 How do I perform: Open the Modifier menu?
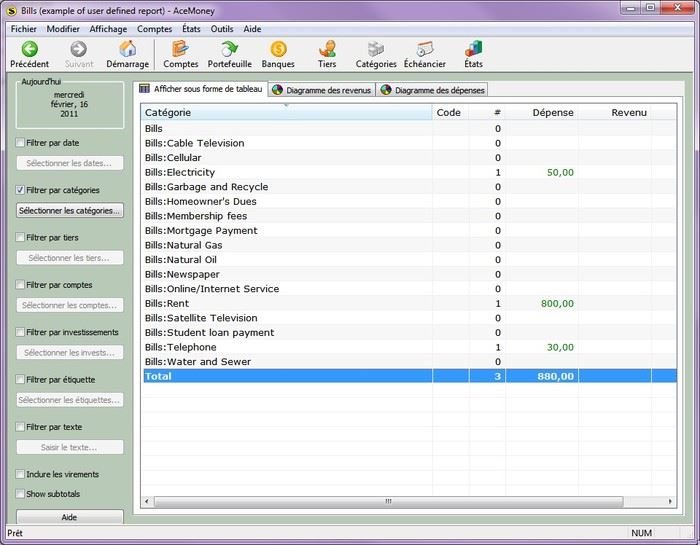(63, 29)
